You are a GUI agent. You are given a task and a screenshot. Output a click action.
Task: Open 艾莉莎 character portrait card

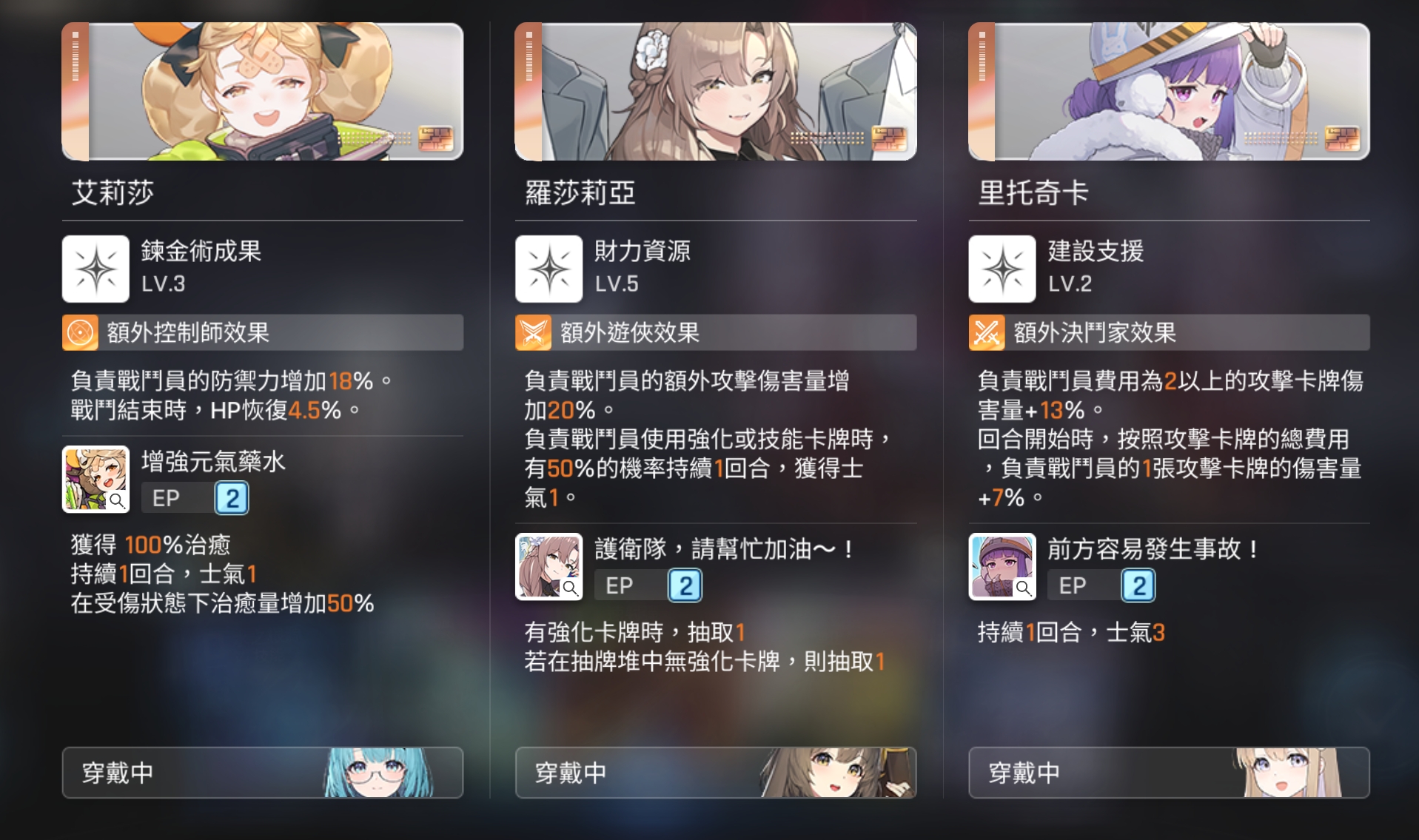[263, 92]
